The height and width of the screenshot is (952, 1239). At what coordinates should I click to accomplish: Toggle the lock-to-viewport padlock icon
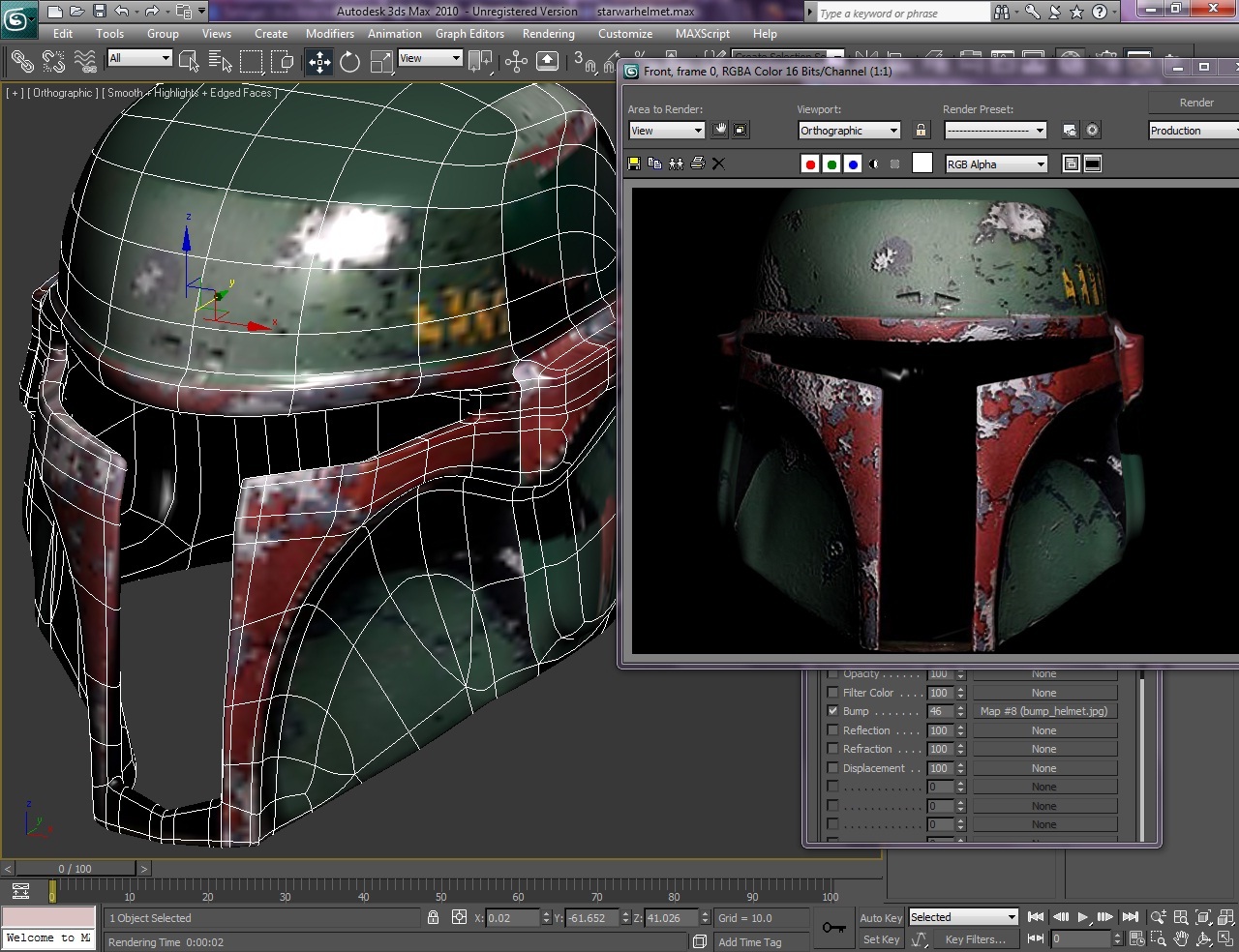pos(921,131)
